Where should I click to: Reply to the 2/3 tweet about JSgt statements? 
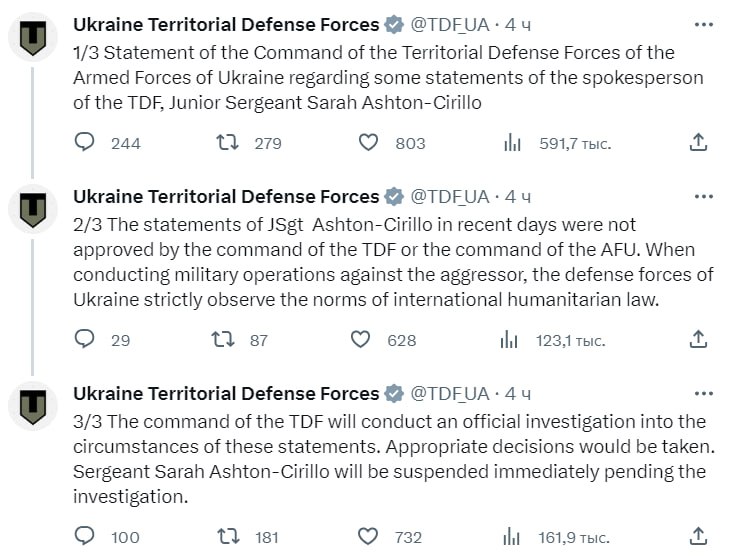85,340
